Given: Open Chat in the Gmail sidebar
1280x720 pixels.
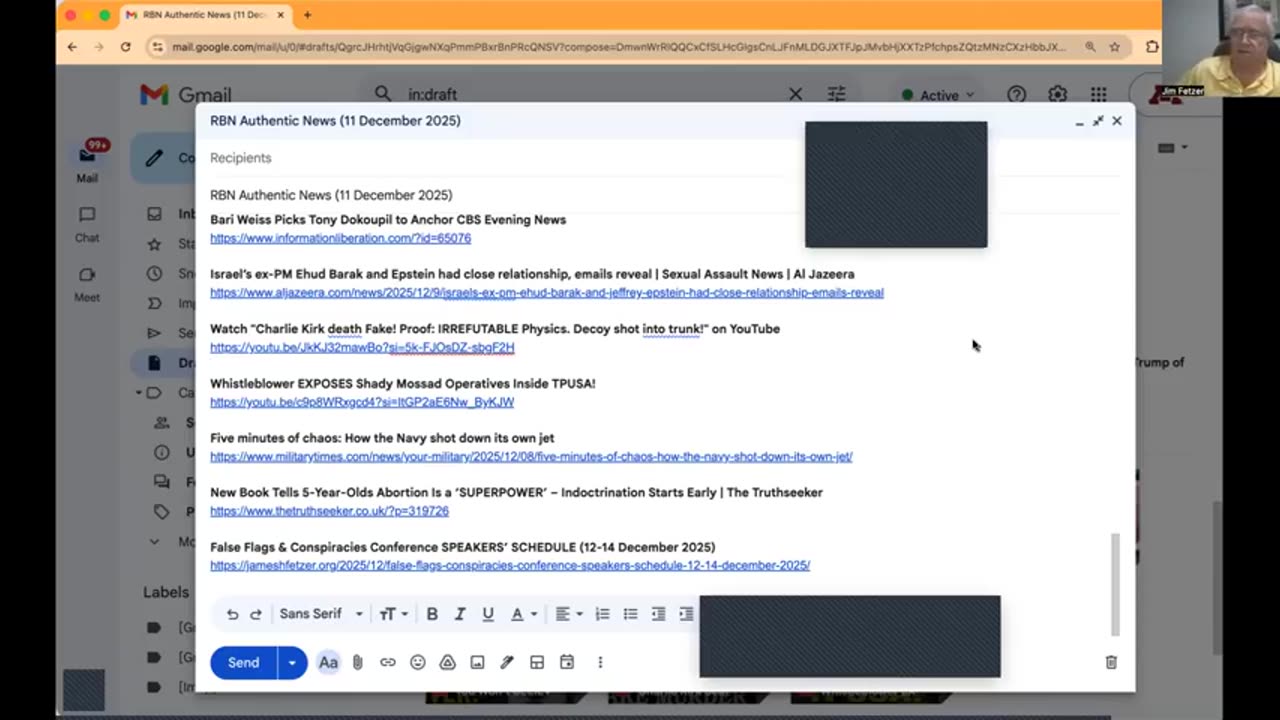Looking at the screenshot, I should tap(87, 225).
